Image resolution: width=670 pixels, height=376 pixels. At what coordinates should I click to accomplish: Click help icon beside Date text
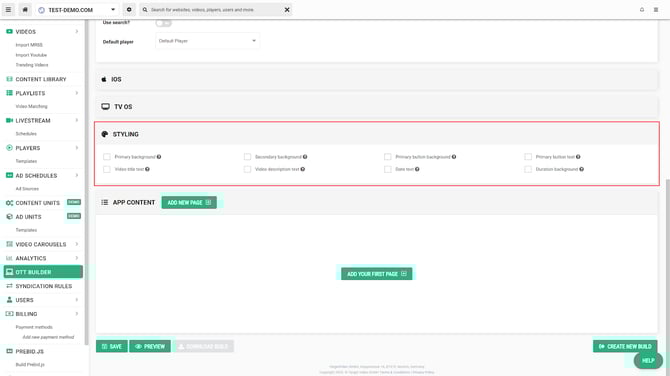click(x=417, y=169)
